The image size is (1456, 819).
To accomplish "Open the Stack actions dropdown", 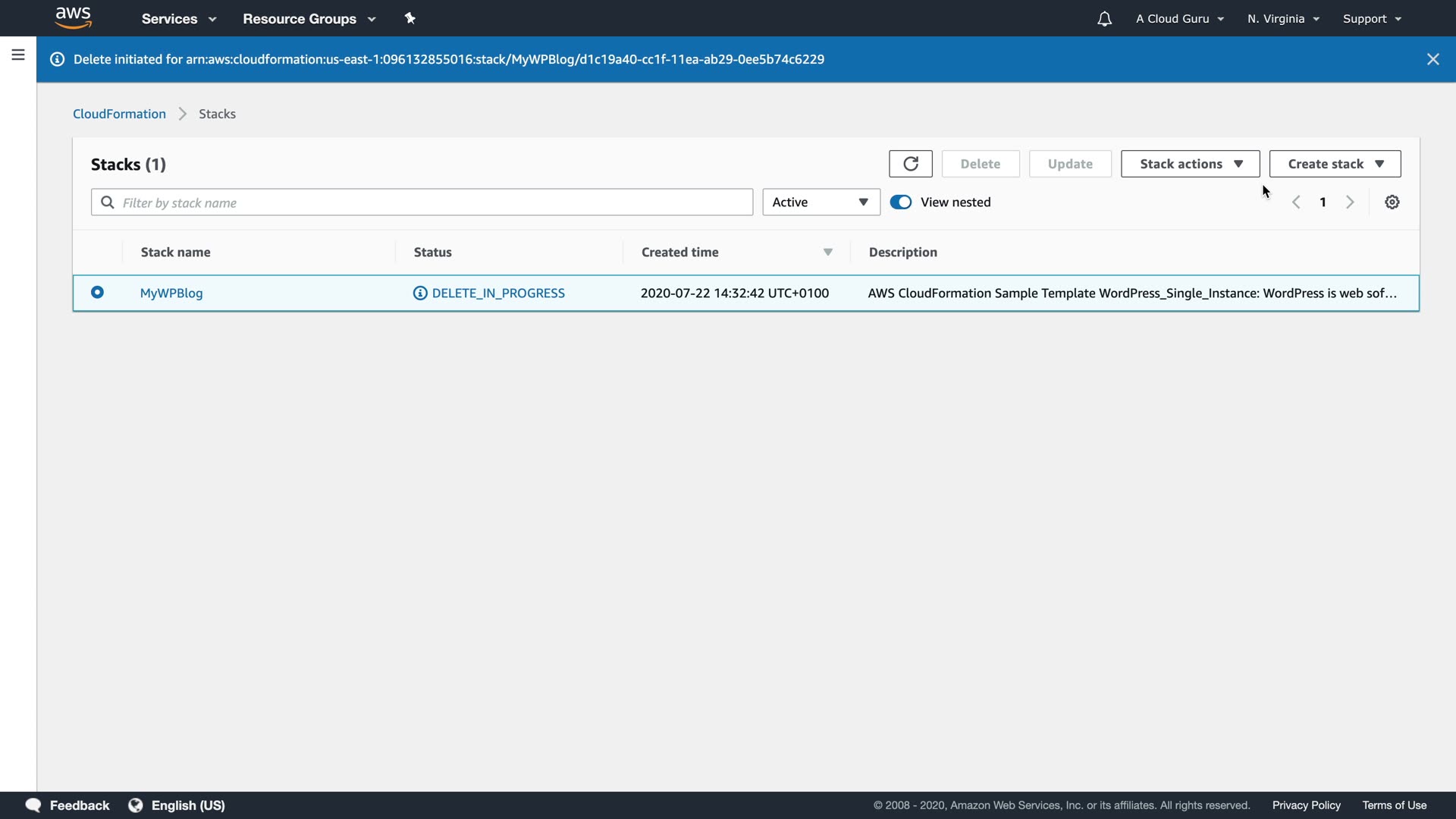I will pos(1190,164).
